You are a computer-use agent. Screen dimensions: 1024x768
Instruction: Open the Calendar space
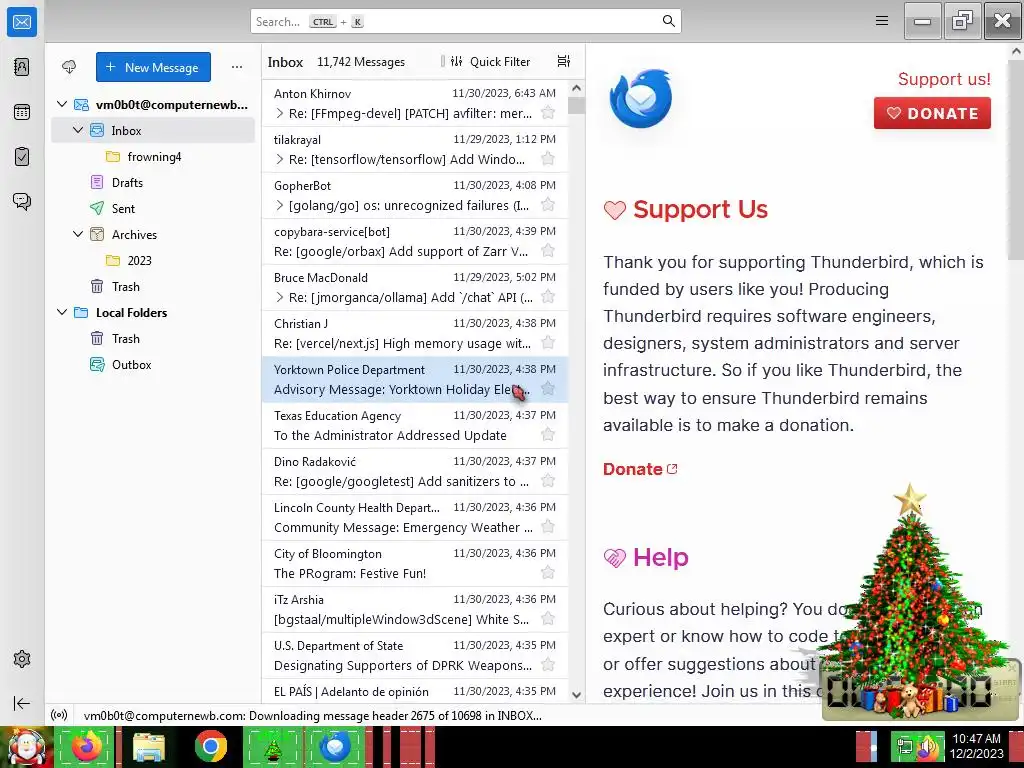click(x=22, y=112)
